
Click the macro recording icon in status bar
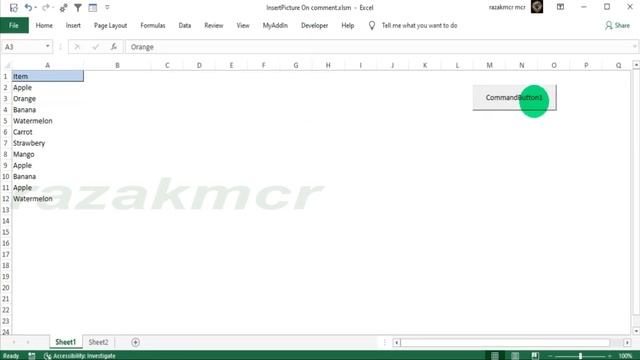click(32, 356)
